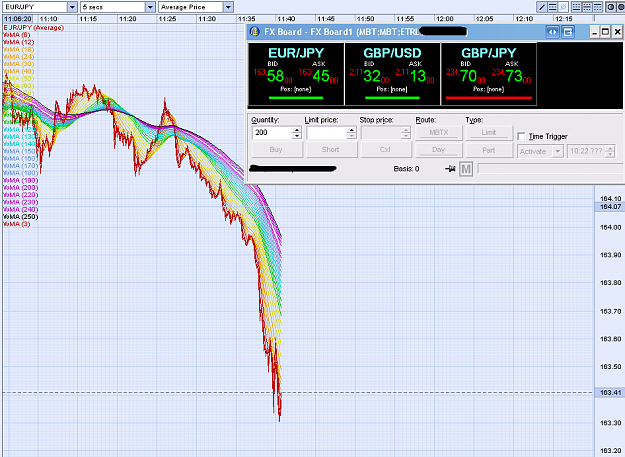This screenshot has width=625, height=457.
Task: Click the Short button
Action: [330, 150]
